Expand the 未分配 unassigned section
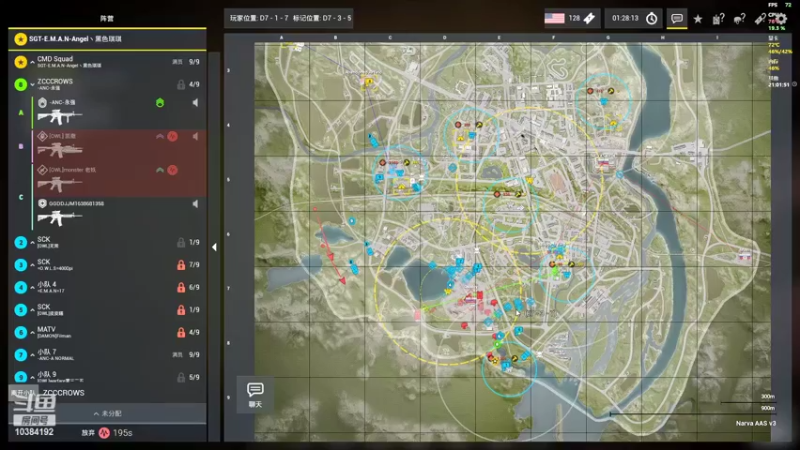This screenshot has height=450, width=800. click(x=107, y=413)
